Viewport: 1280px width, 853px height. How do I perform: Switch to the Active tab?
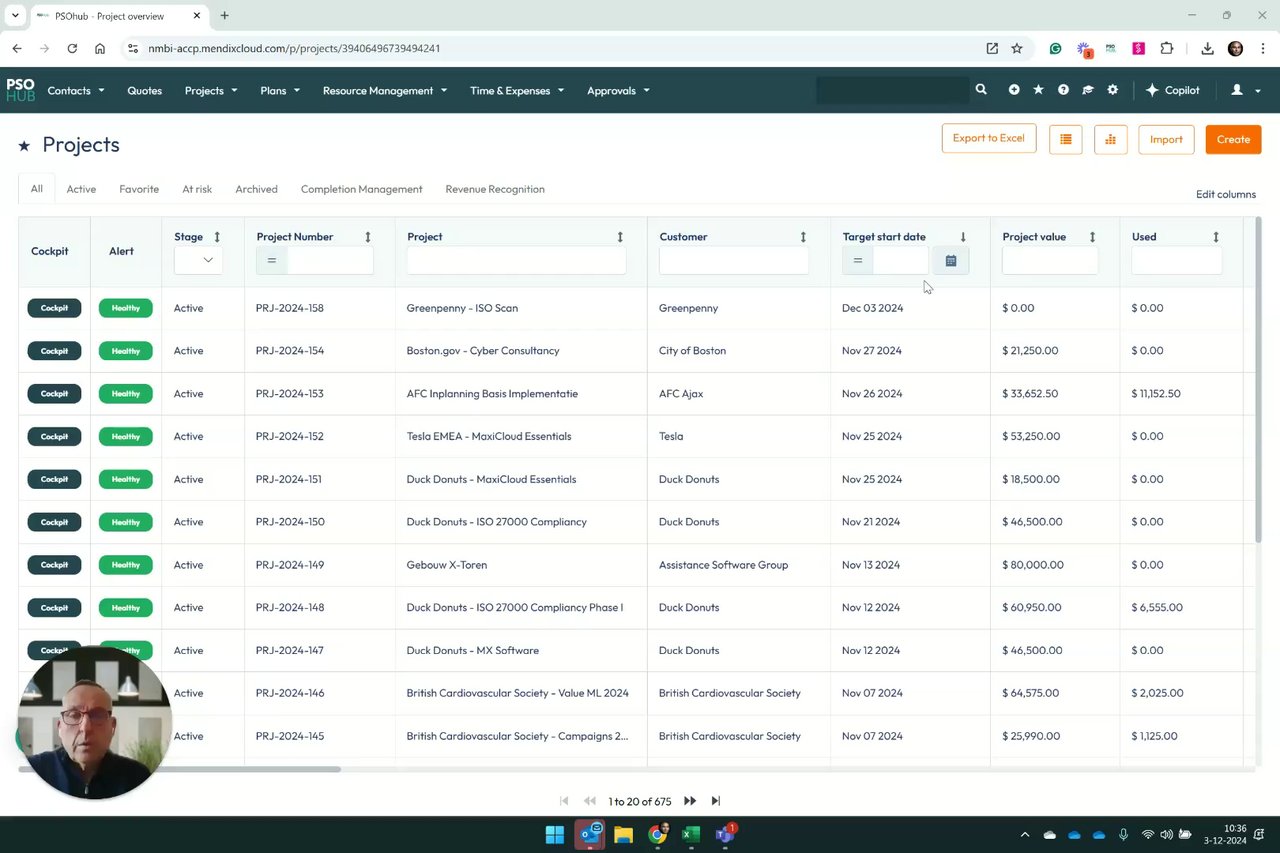click(81, 189)
